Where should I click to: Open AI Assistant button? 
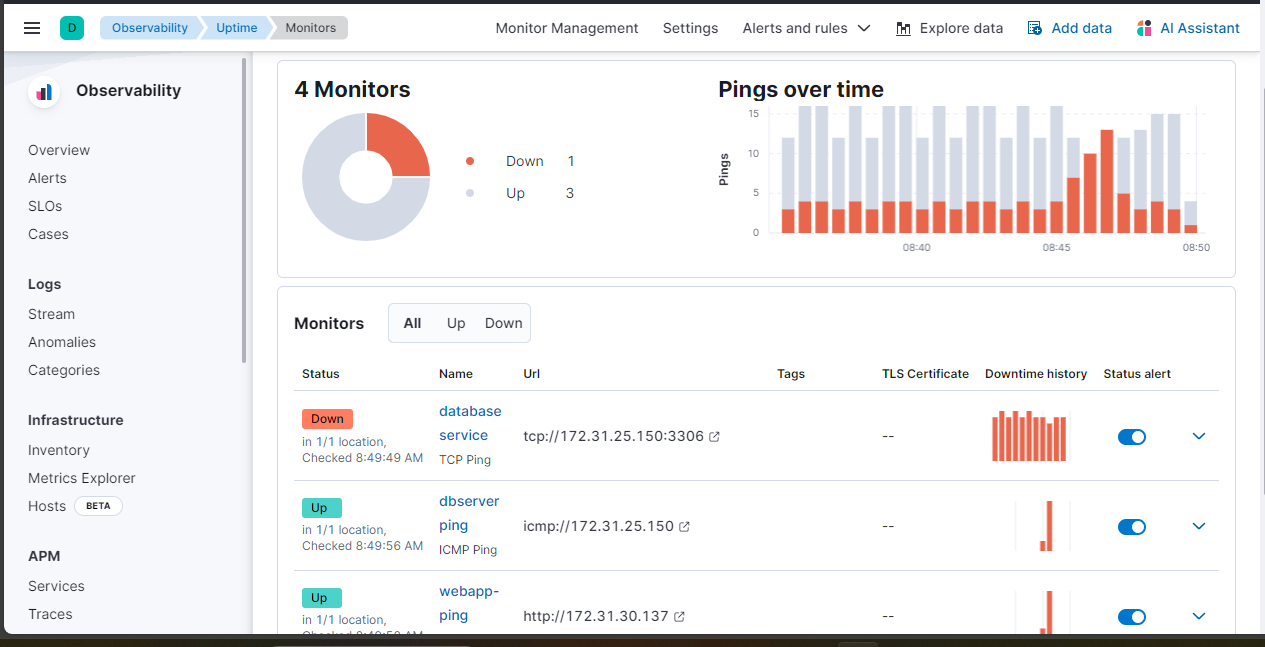click(x=1188, y=28)
